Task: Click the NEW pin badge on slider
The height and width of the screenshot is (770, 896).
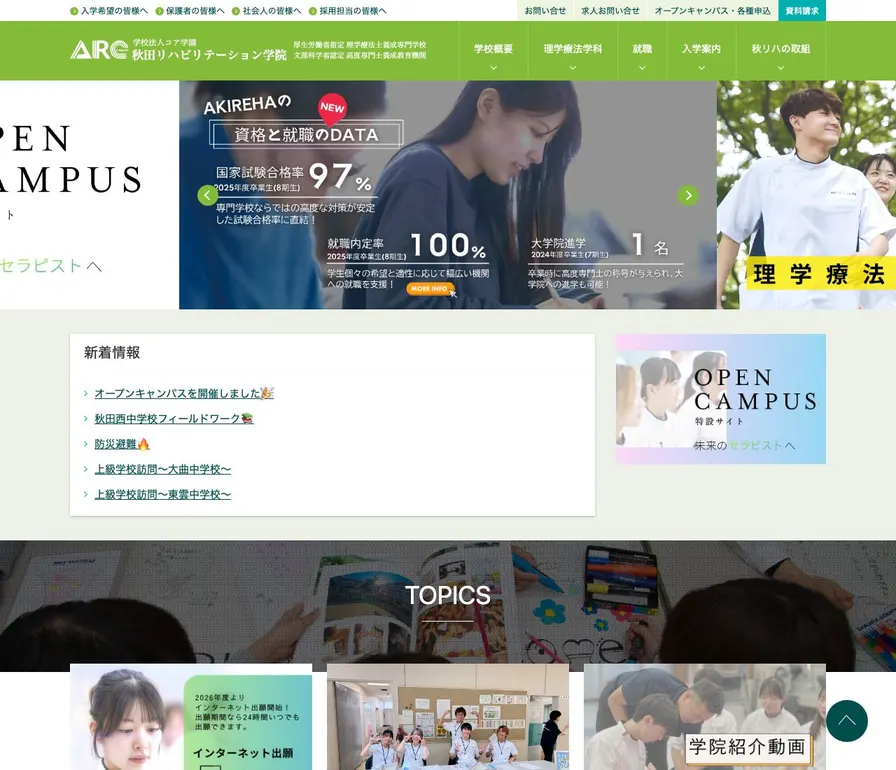Action: coord(332,109)
